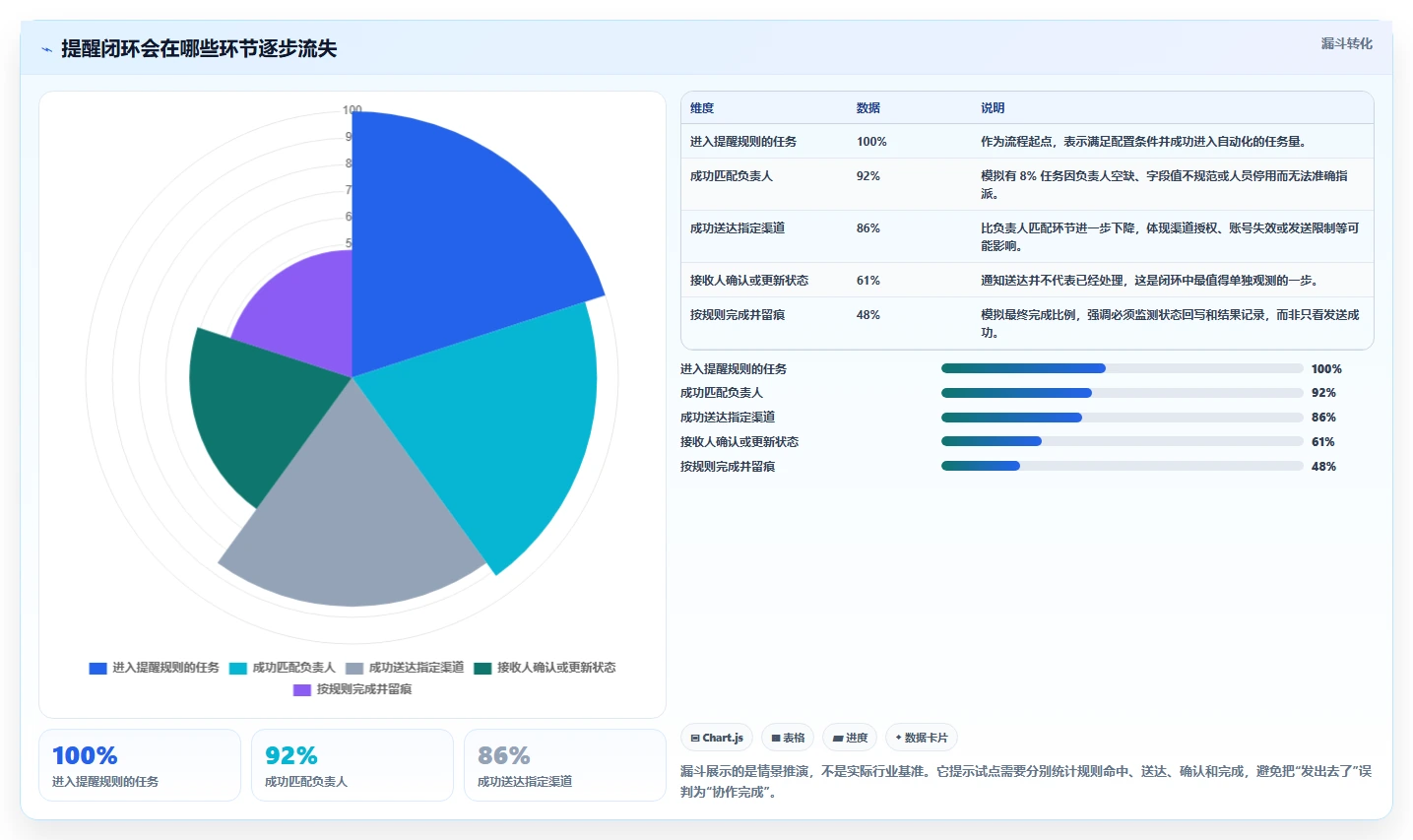Click the icon inside the 表格 tag
The image size is (1413, 840).
coord(776,738)
